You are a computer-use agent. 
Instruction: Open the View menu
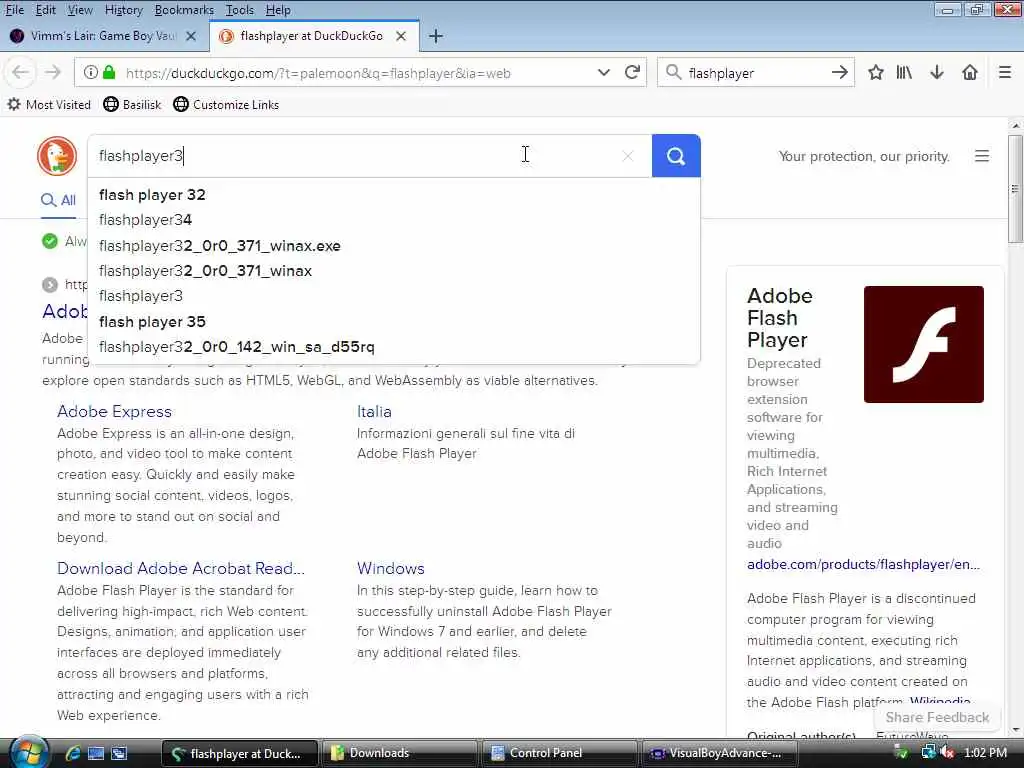(x=80, y=10)
